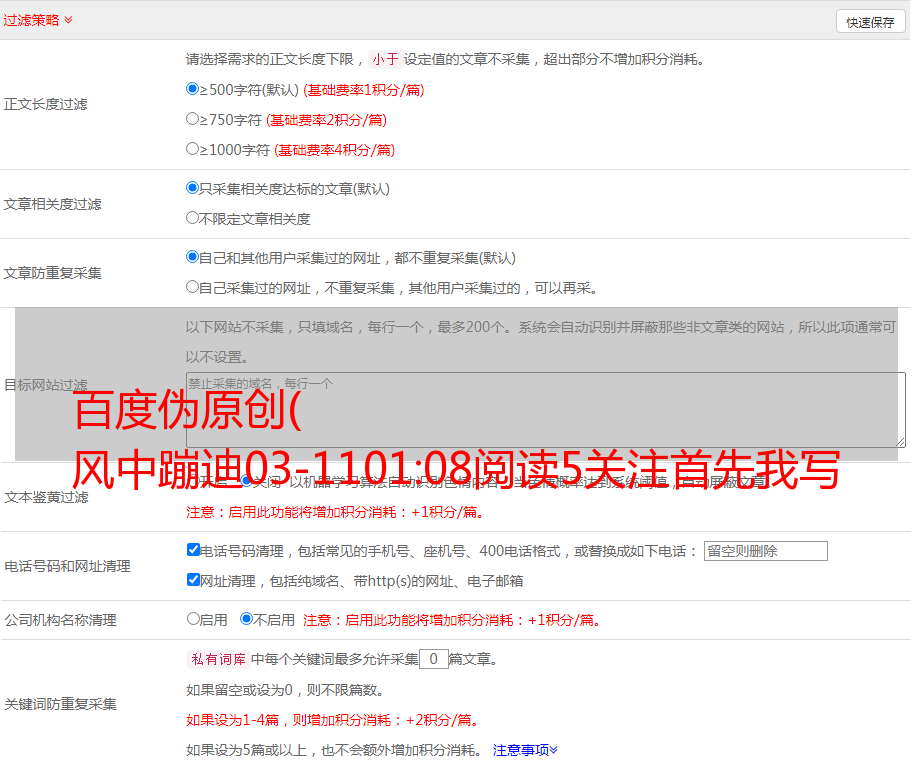Choose 不限定文章相关度 radio option
912x768 pixels.
(x=192, y=218)
